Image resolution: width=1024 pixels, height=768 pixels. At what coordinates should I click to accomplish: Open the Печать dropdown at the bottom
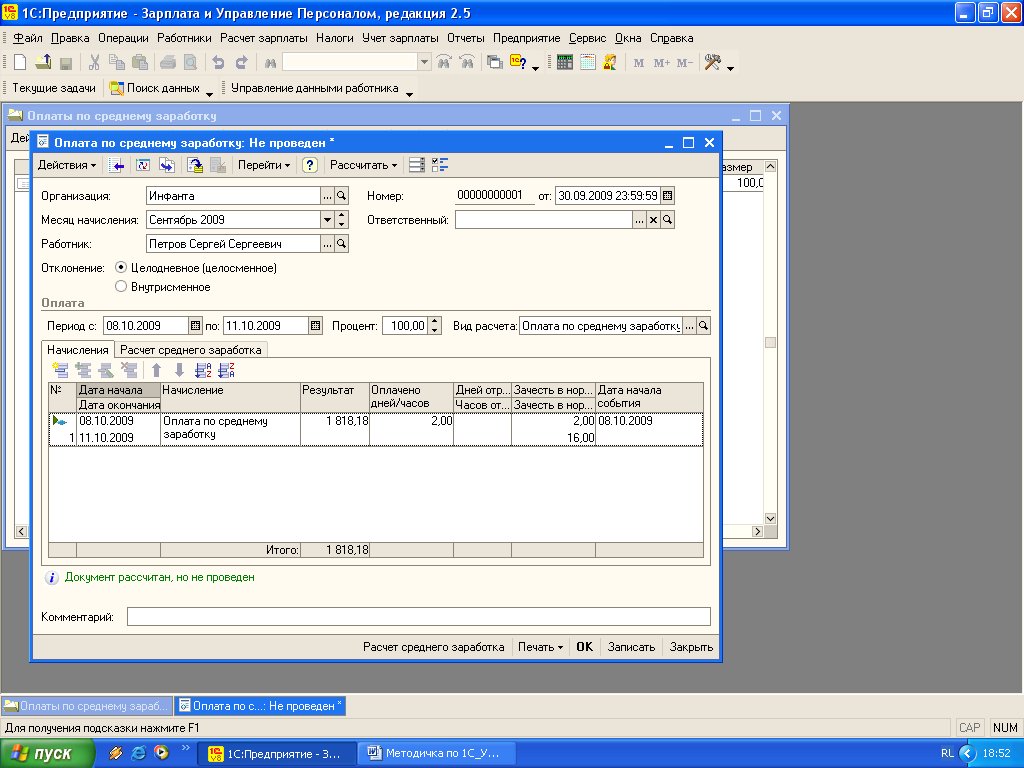540,647
